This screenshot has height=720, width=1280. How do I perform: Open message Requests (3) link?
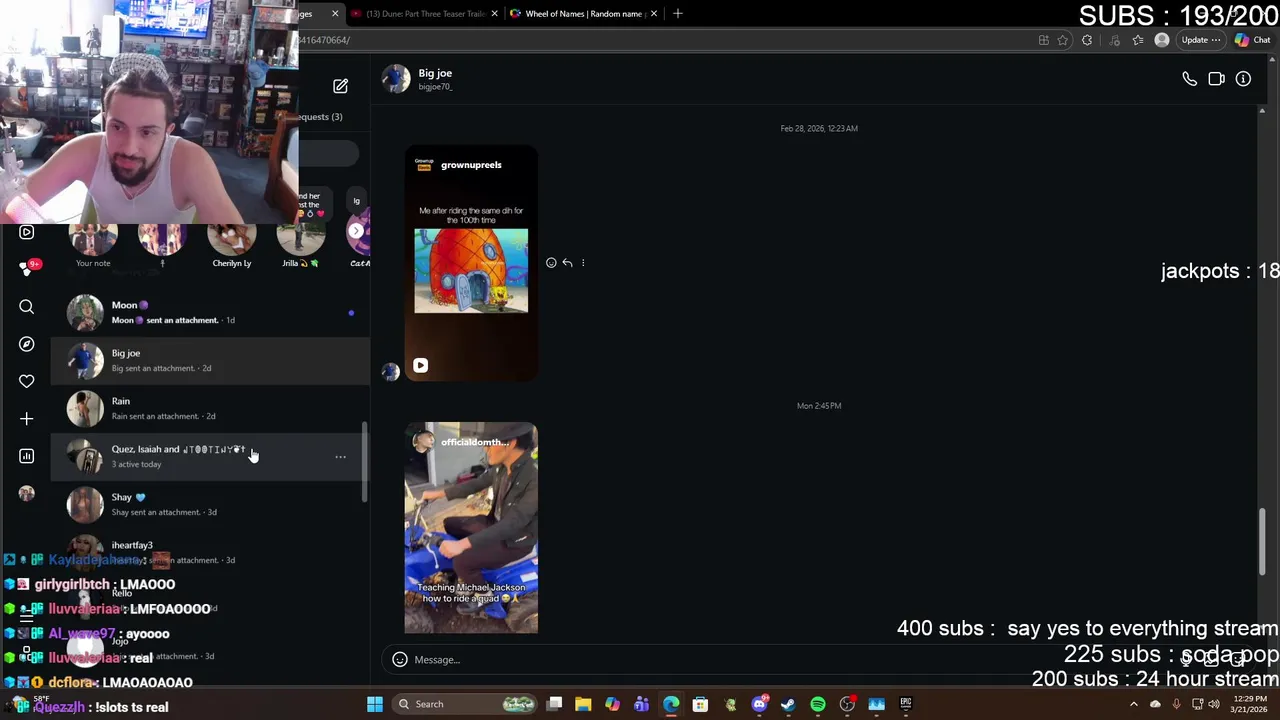[x=321, y=117]
